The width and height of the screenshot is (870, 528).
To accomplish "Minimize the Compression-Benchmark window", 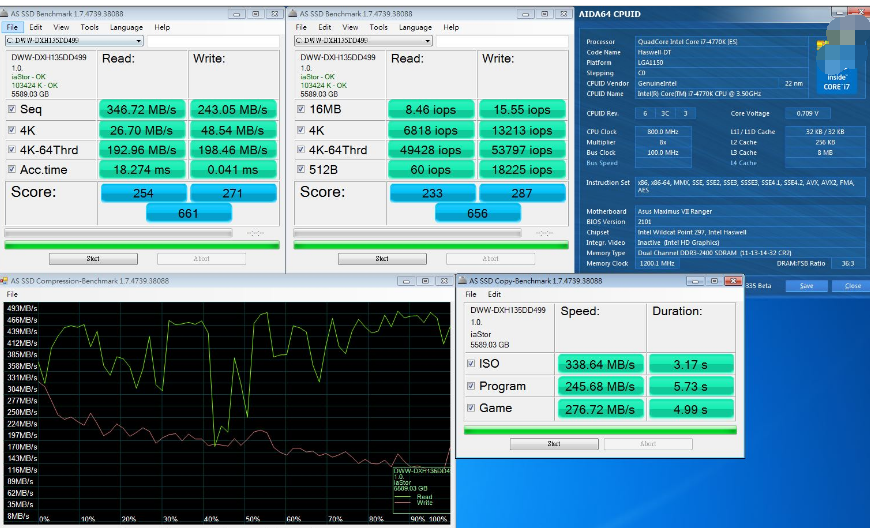I will click(406, 281).
